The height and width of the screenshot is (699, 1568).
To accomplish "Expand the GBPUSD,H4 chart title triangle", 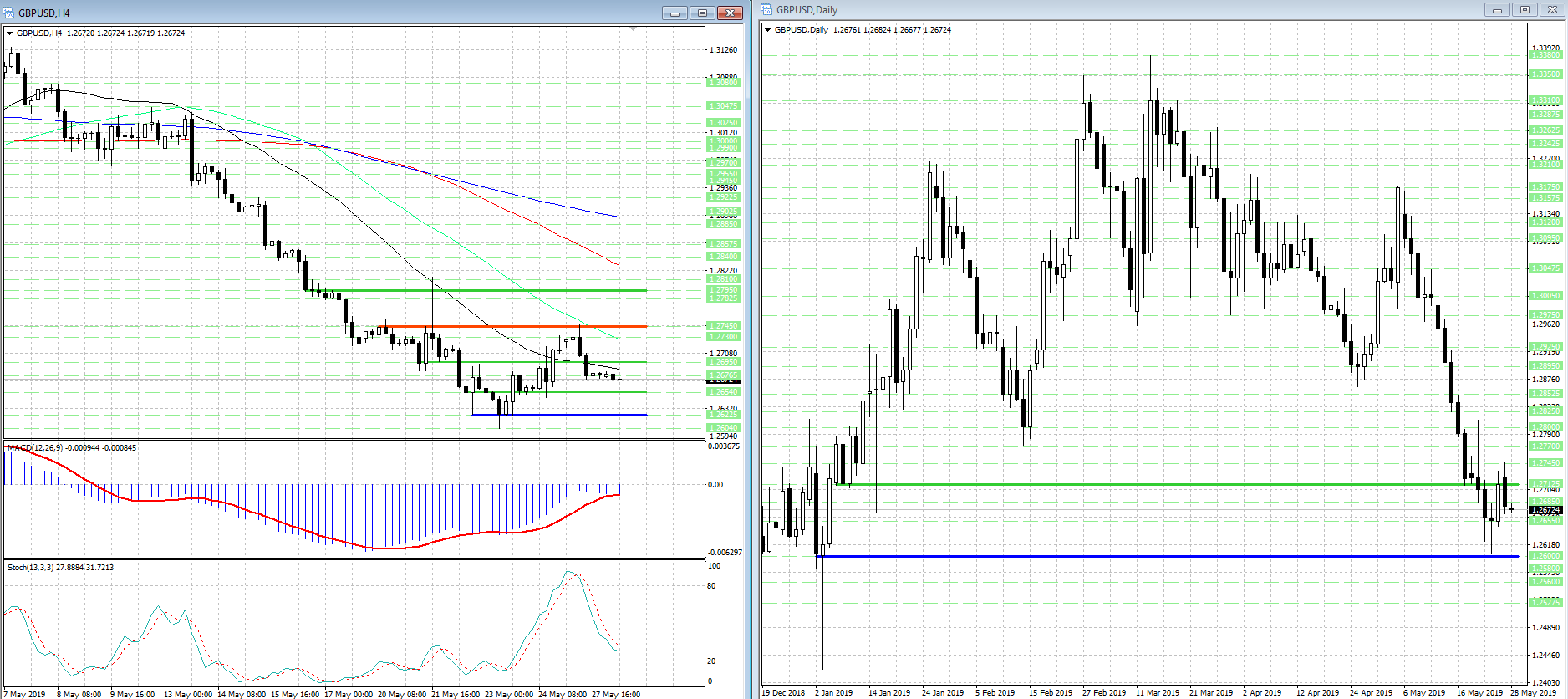I will (10, 33).
